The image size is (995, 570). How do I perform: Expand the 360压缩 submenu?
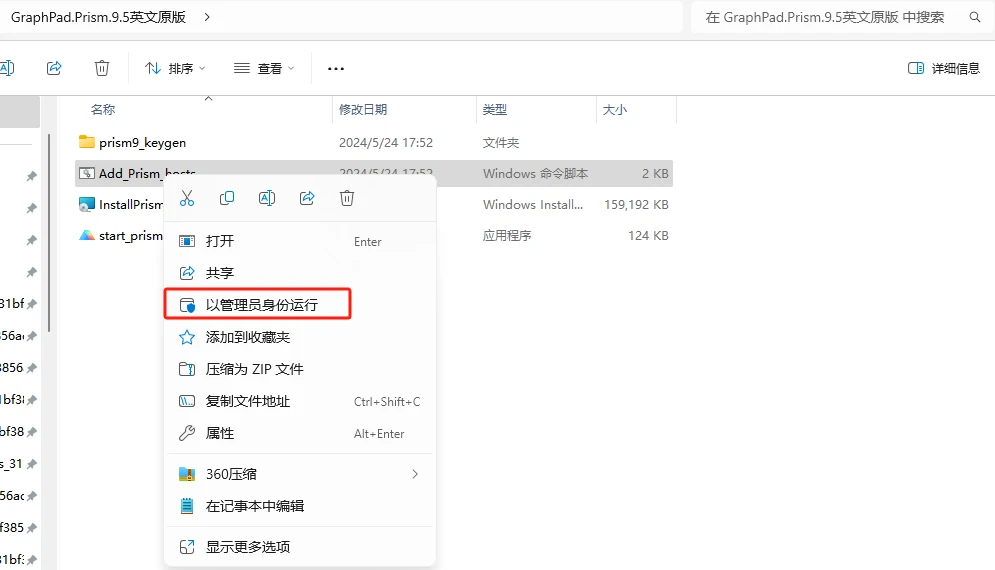pos(415,474)
